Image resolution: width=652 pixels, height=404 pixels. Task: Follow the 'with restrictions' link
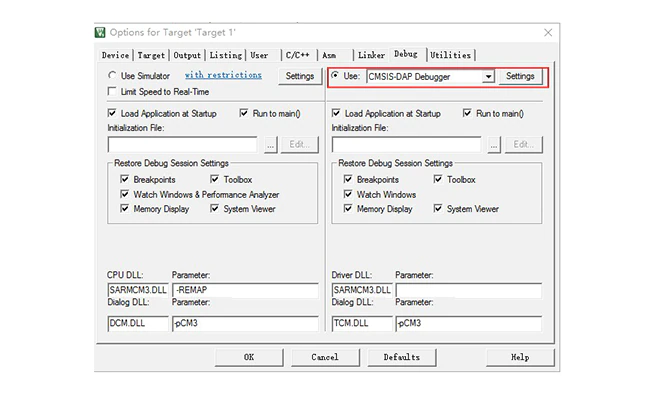pos(223,75)
